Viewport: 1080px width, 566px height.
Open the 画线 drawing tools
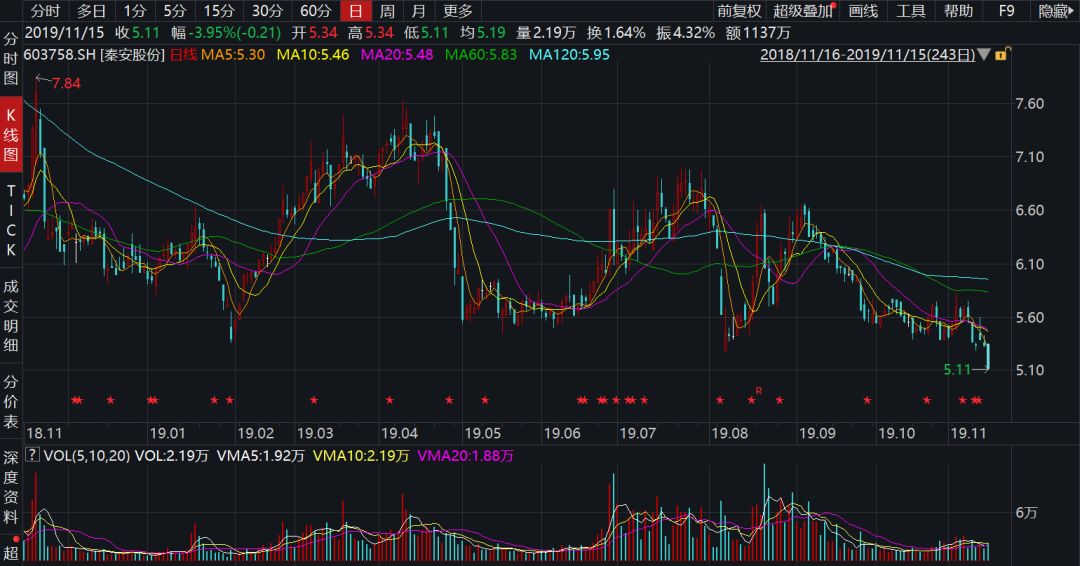pyautogui.click(x=862, y=11)
